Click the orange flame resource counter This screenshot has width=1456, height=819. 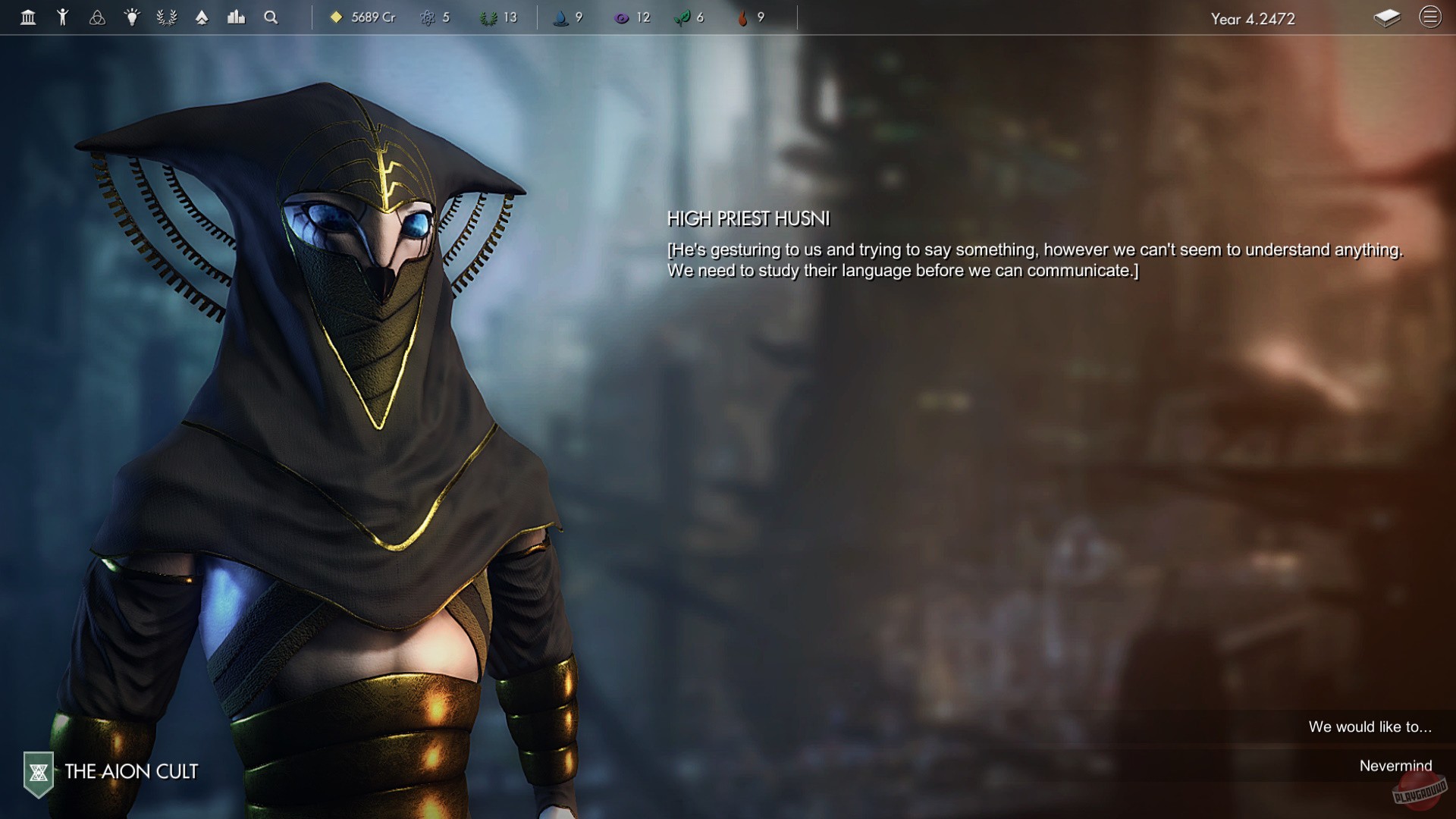click(751, 17)
